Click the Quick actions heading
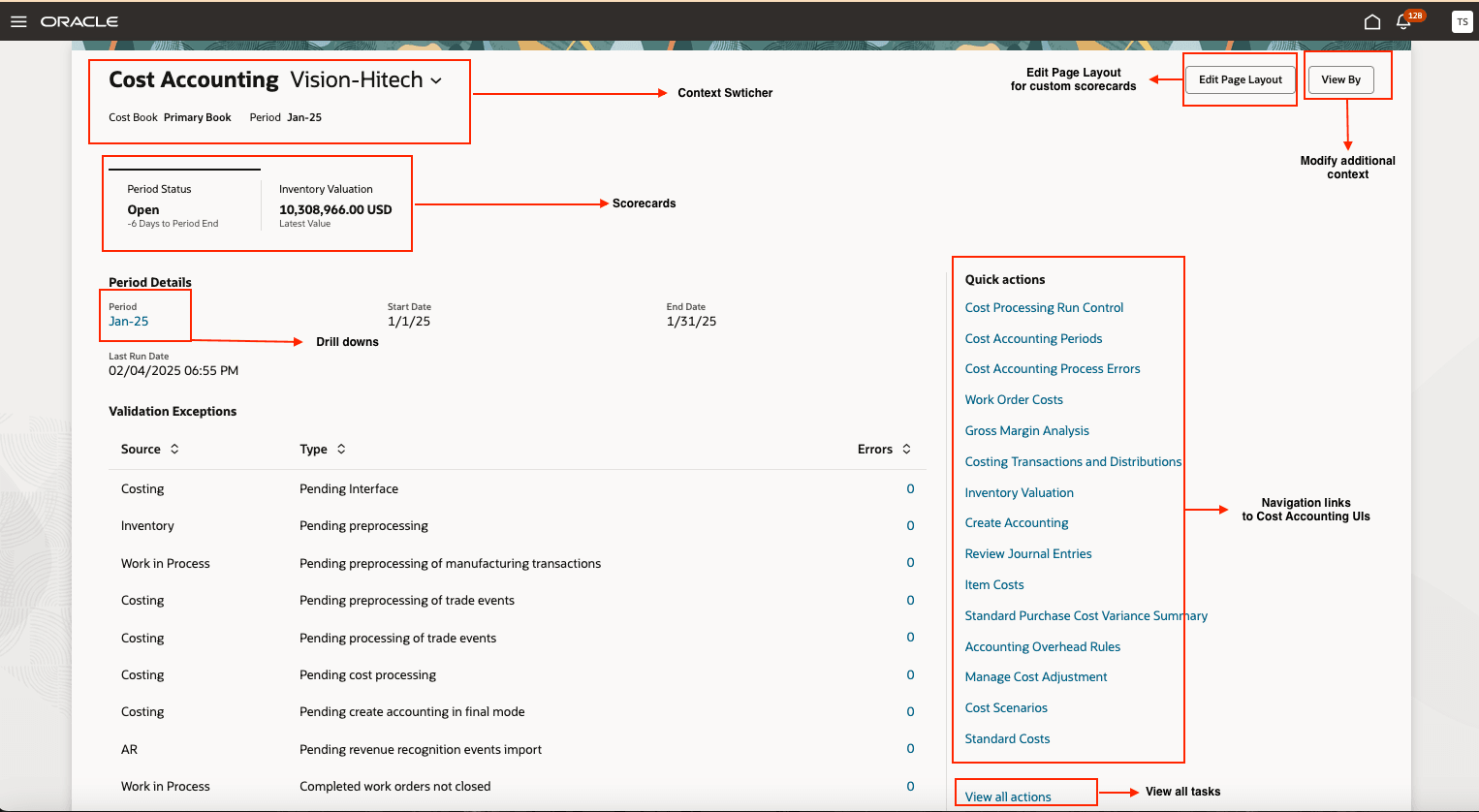 (1005, 279)
